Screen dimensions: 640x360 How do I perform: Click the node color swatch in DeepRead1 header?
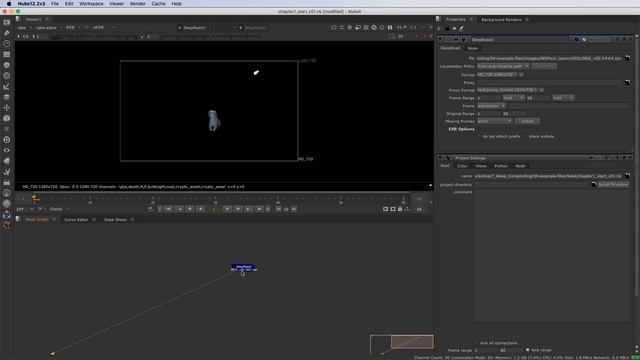[x=576, y=40]
